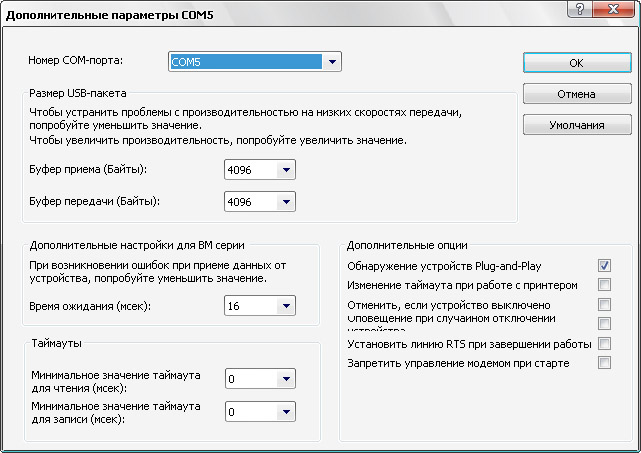Enable Запретить управление модемом при старте
641x453 pixels.
point(604,363)
